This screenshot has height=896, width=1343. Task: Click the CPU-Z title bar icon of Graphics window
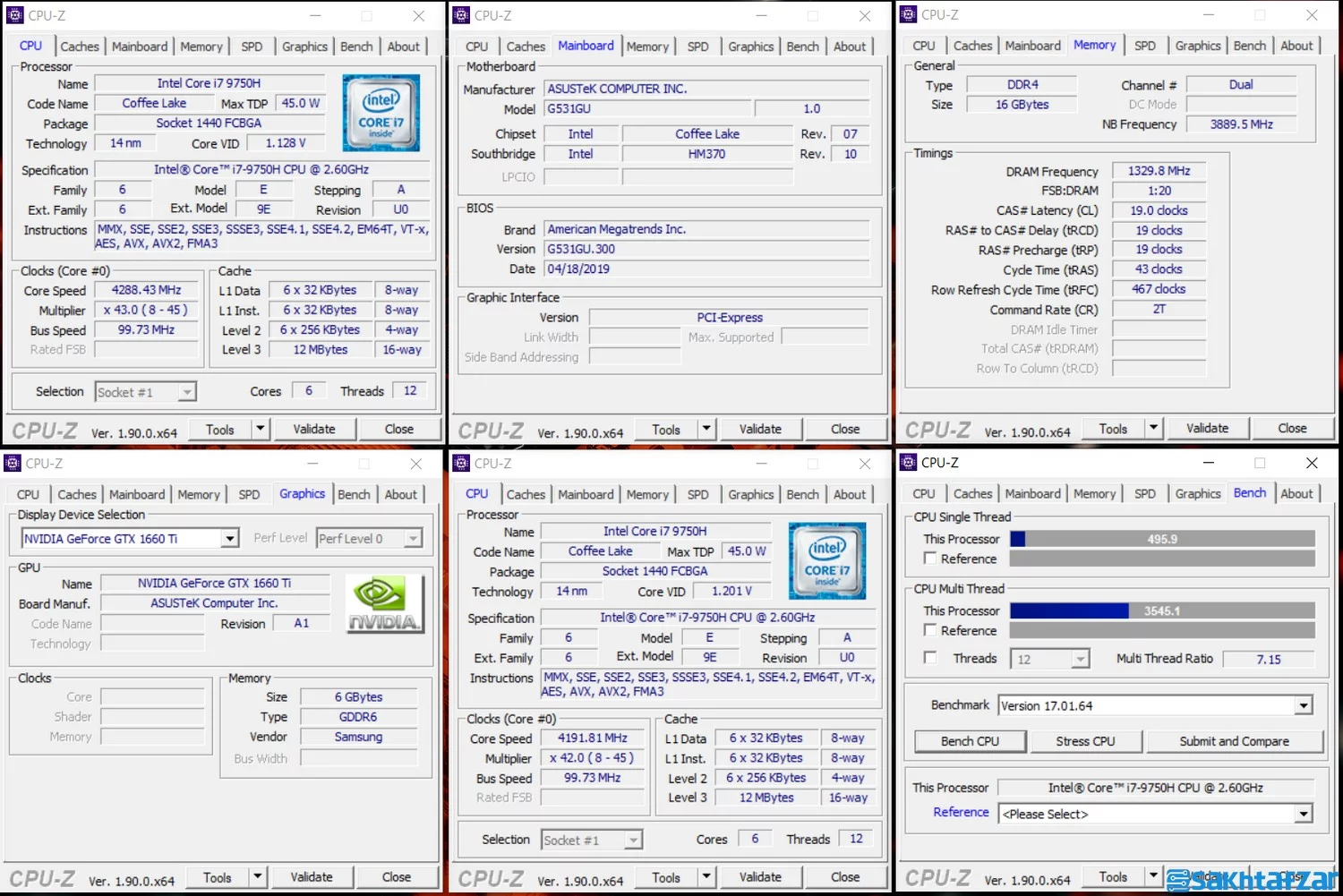coord(13,463)
